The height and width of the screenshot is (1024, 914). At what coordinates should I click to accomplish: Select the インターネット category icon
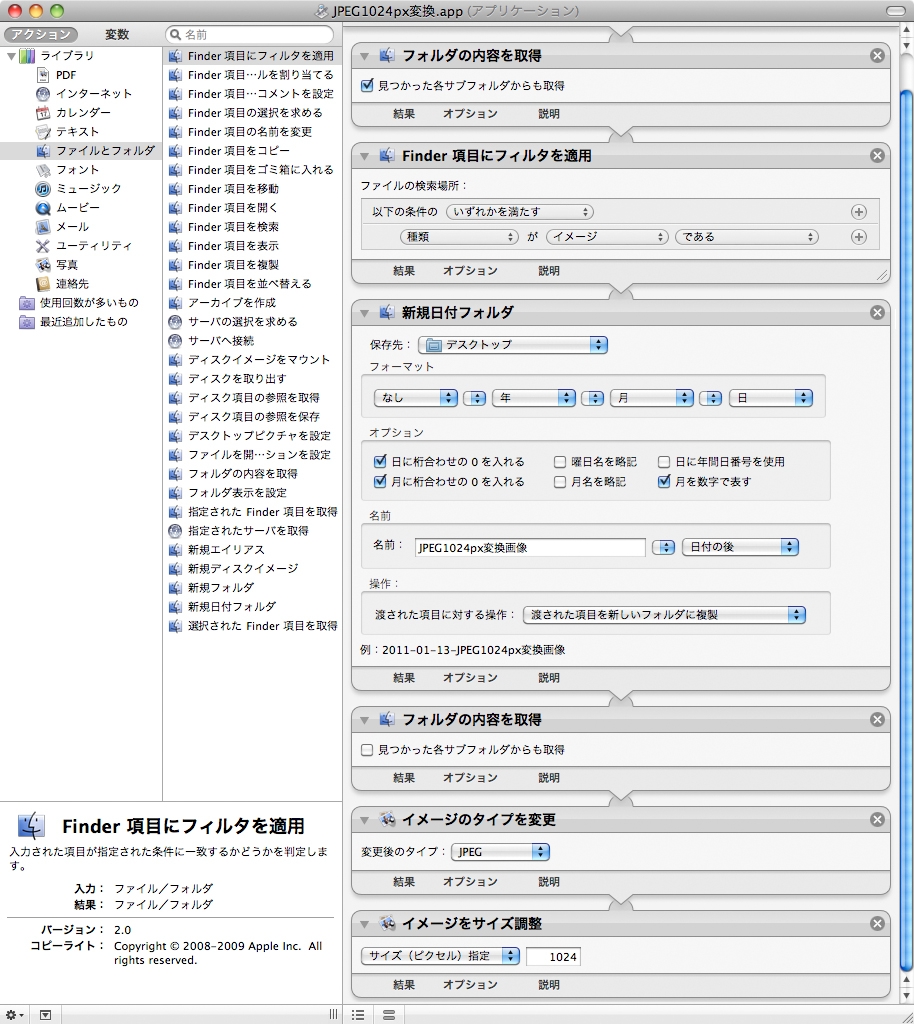tap(43, 94)
